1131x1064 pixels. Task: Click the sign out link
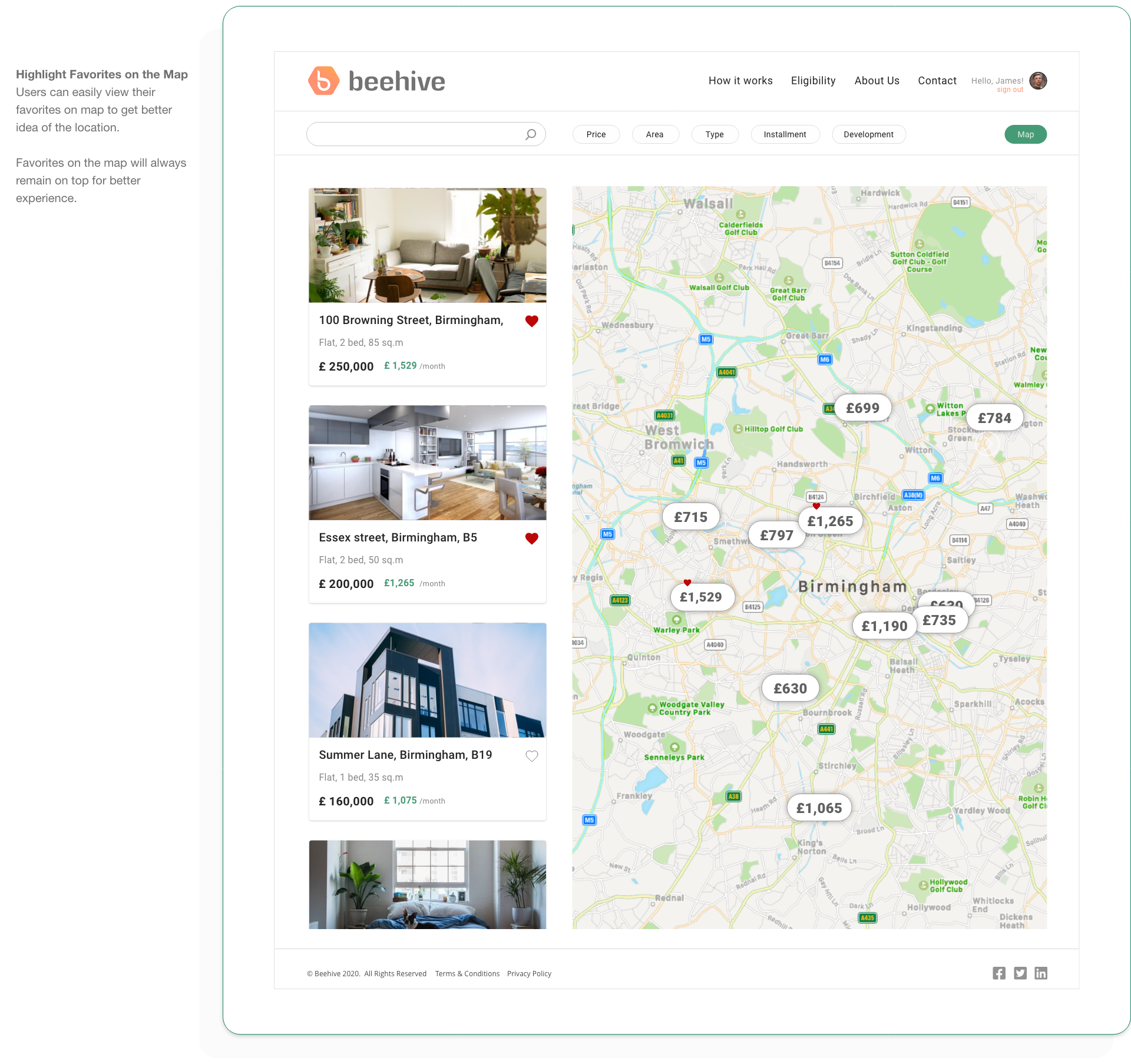1010,90
